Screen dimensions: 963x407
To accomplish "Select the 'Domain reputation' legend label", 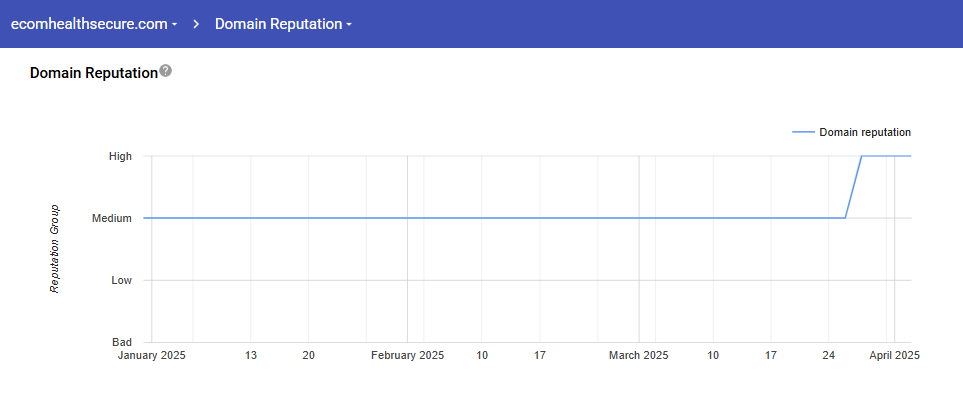I will point(865,132).
